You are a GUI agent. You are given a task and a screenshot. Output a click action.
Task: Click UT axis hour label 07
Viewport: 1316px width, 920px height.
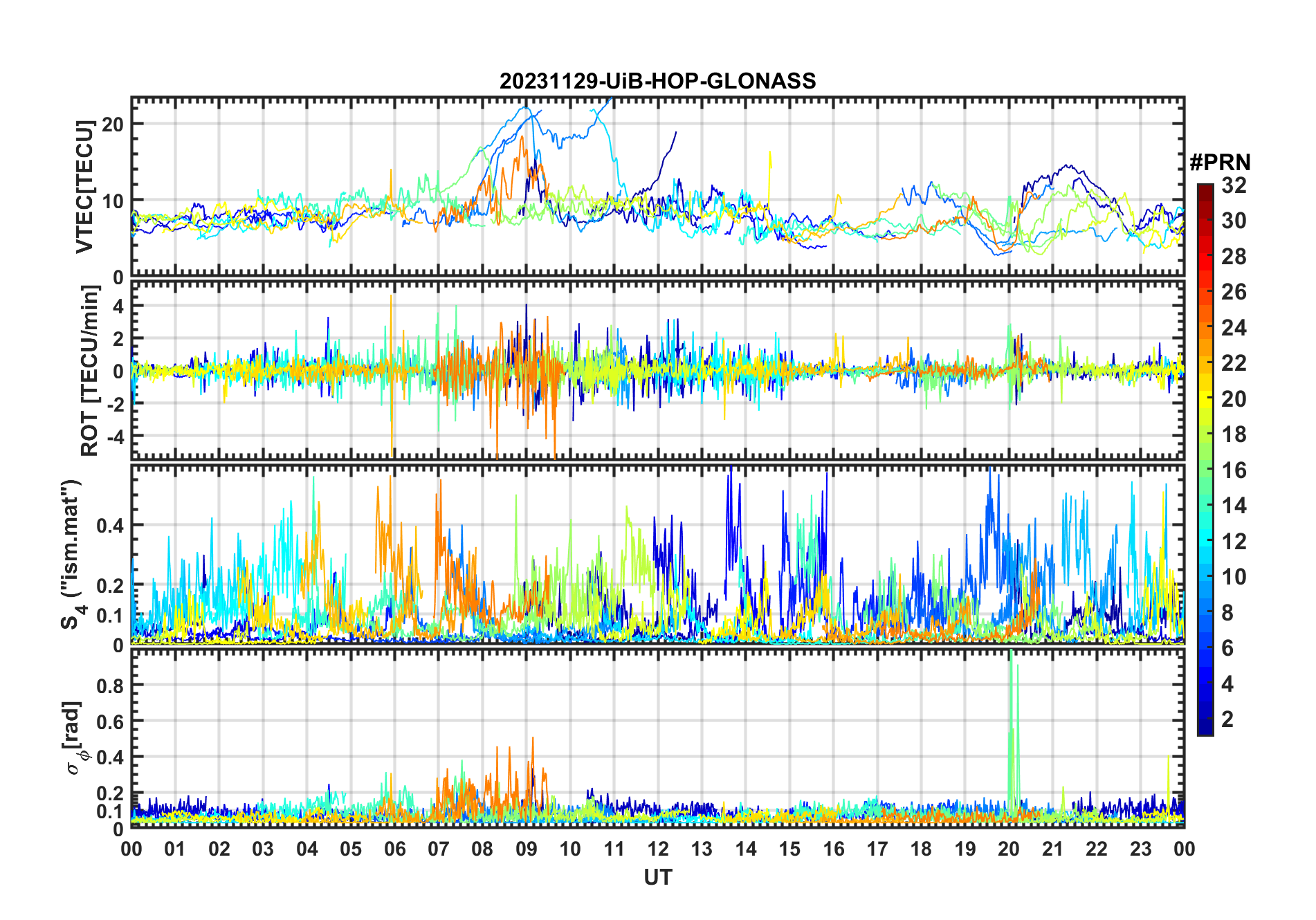pyautogui.click(x=439, y=849)
